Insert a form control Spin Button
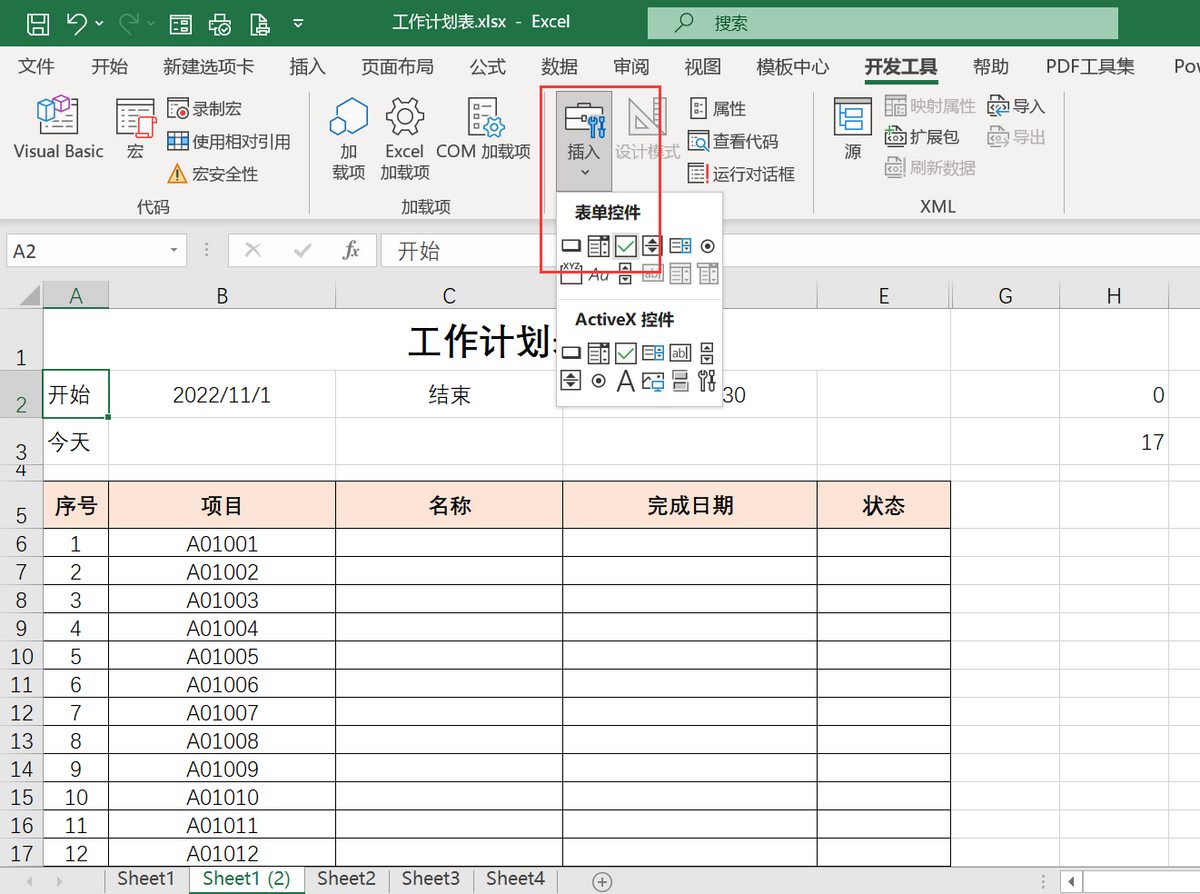This screenshot has height=894, width=1200. coord(652,245)
